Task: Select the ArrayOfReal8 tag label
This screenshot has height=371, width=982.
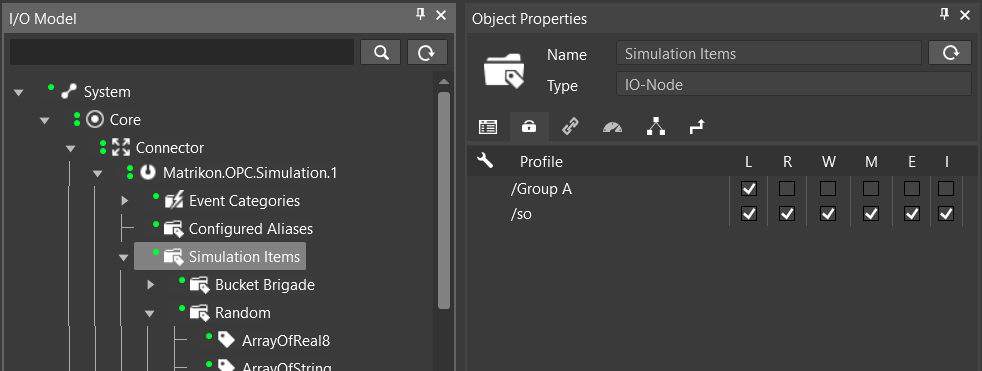Action: tap(286, 341)
